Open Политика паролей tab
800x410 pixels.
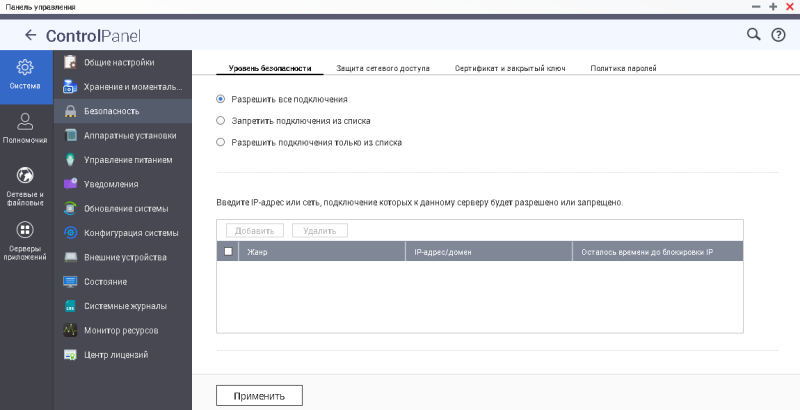[x=623, y=68]
